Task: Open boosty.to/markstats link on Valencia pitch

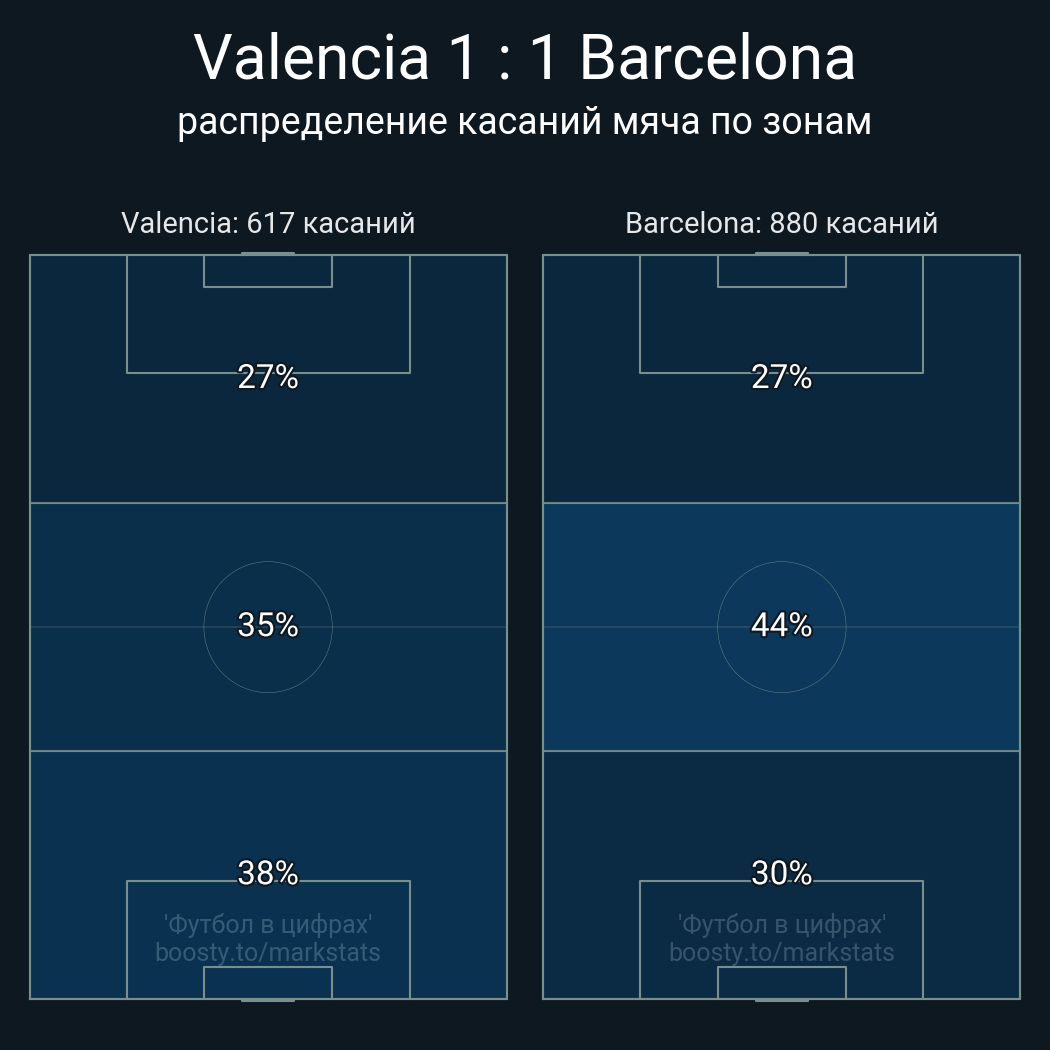Action: pyautogui.click(x=268, y=952)
